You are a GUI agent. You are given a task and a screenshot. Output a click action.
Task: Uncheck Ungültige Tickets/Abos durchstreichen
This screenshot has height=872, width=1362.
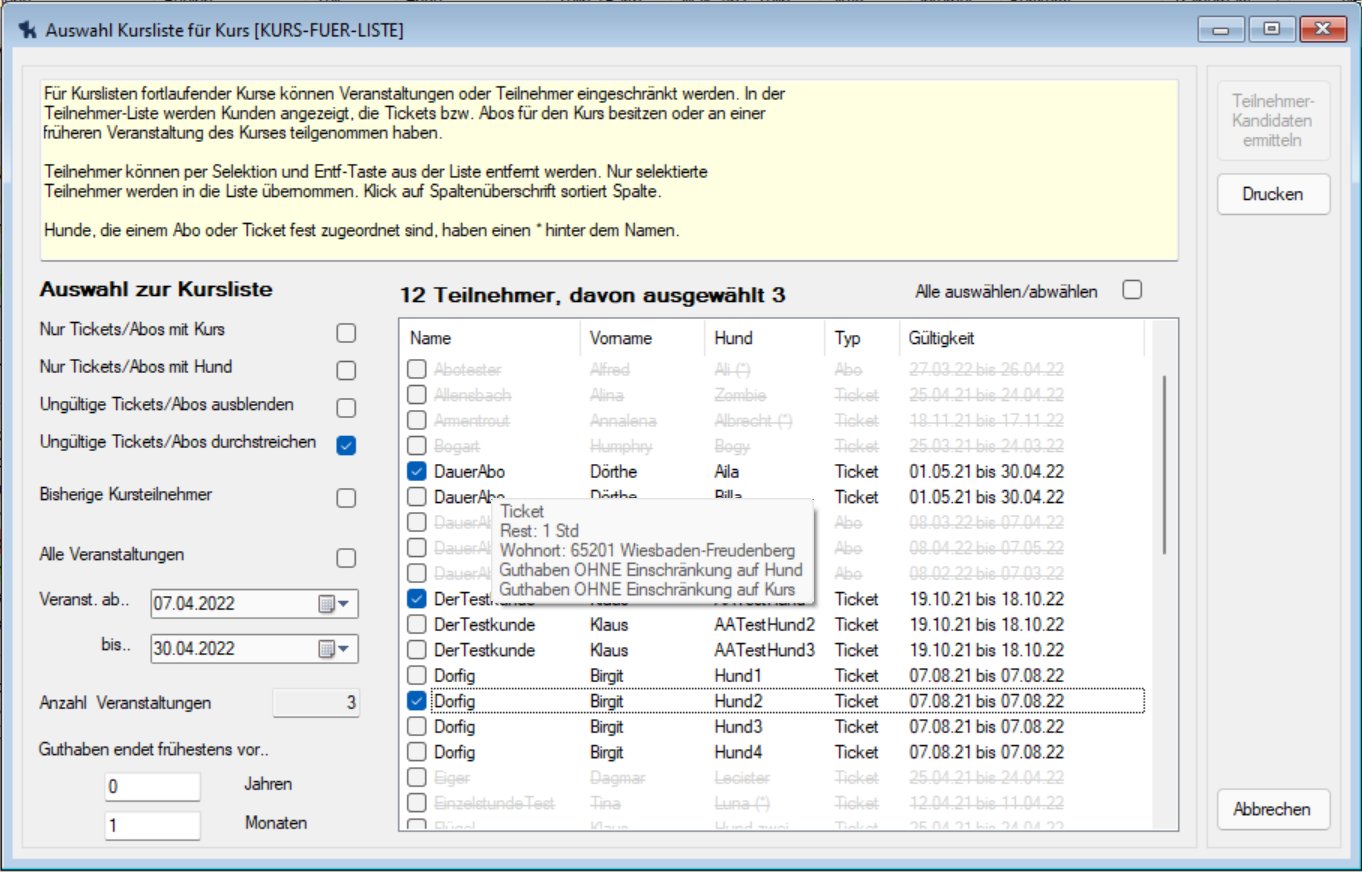(x=346, y=446)
